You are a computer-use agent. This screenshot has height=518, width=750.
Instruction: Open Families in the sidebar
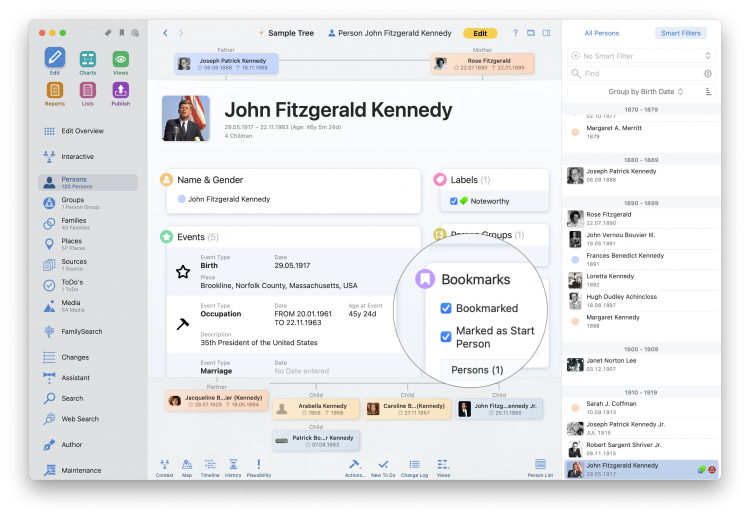tap(88, 223)
